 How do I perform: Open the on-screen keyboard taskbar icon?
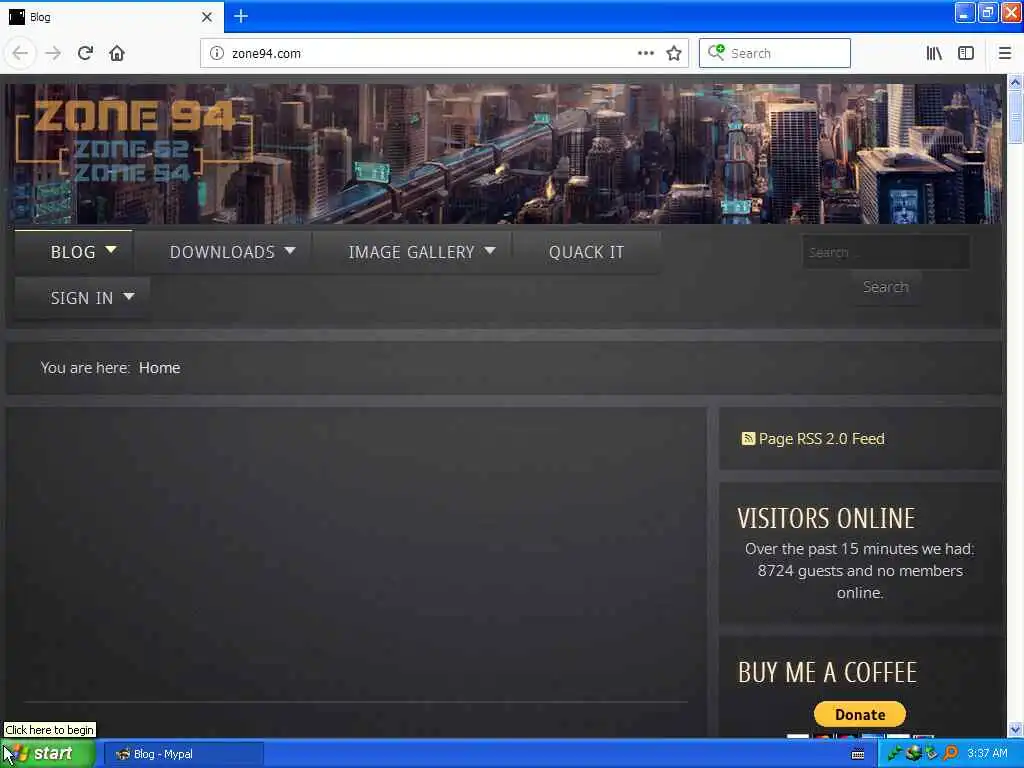pyautogui.click(x=858, y=754)
